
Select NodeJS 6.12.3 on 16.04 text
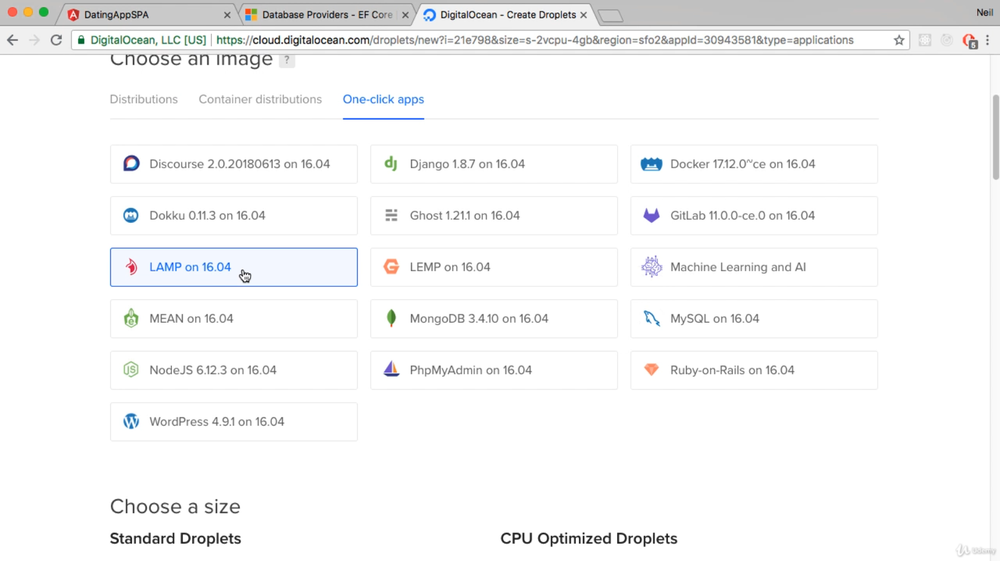[213, 370]
